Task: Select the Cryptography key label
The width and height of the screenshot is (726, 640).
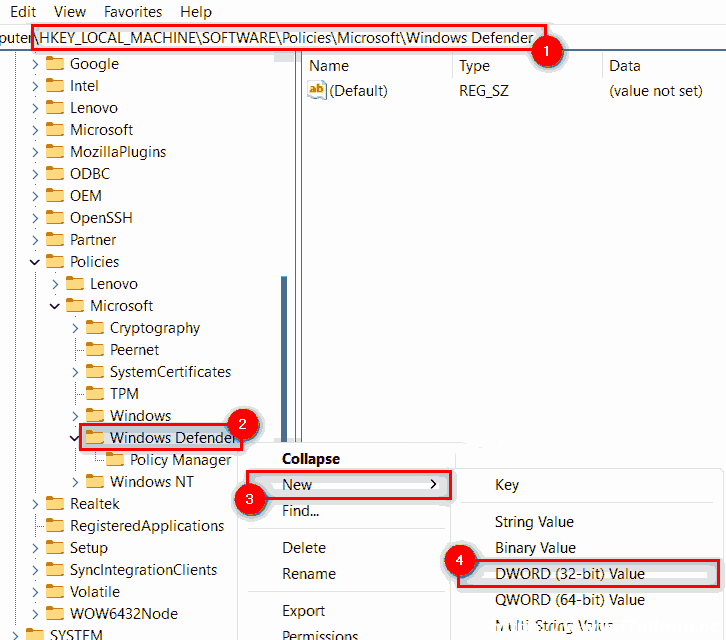Action: coord(155,328)
